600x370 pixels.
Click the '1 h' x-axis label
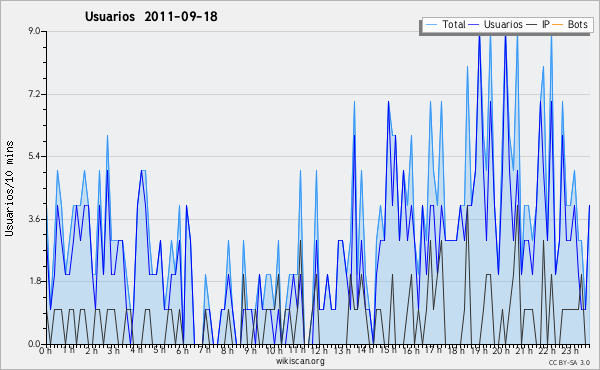coord(69,351)
